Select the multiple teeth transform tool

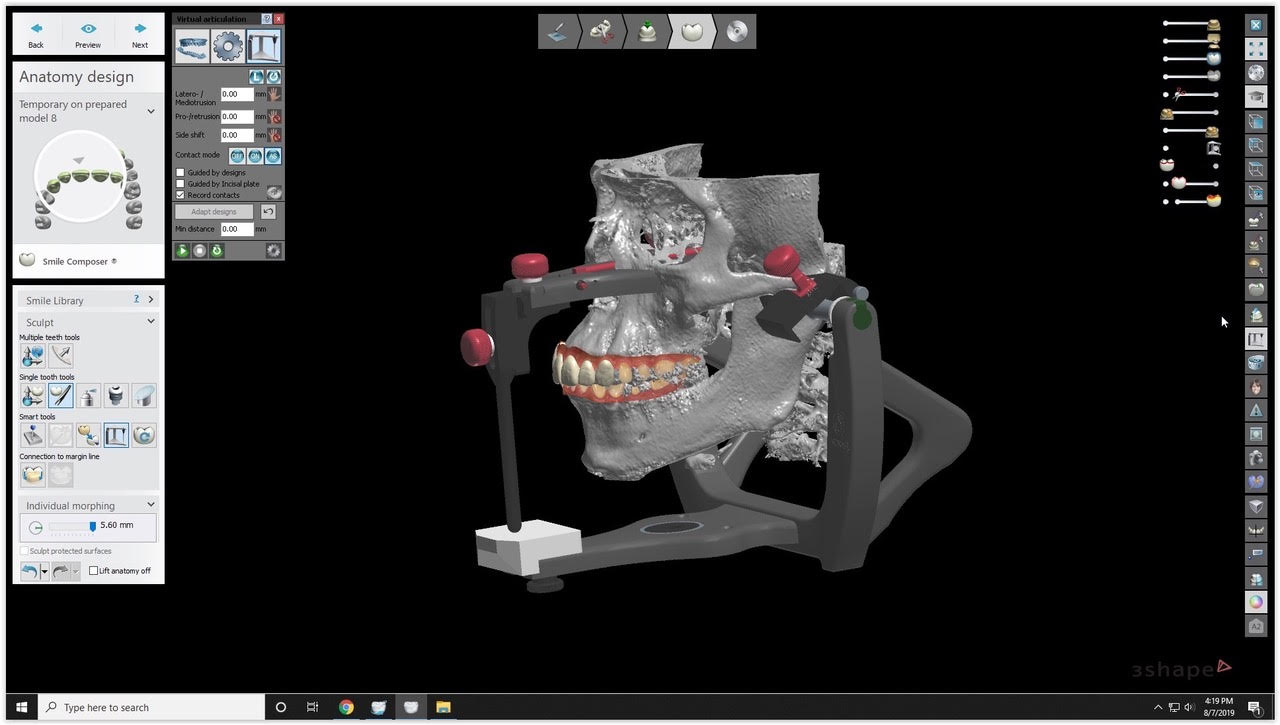pyautogui.click(x=32, y=355)
